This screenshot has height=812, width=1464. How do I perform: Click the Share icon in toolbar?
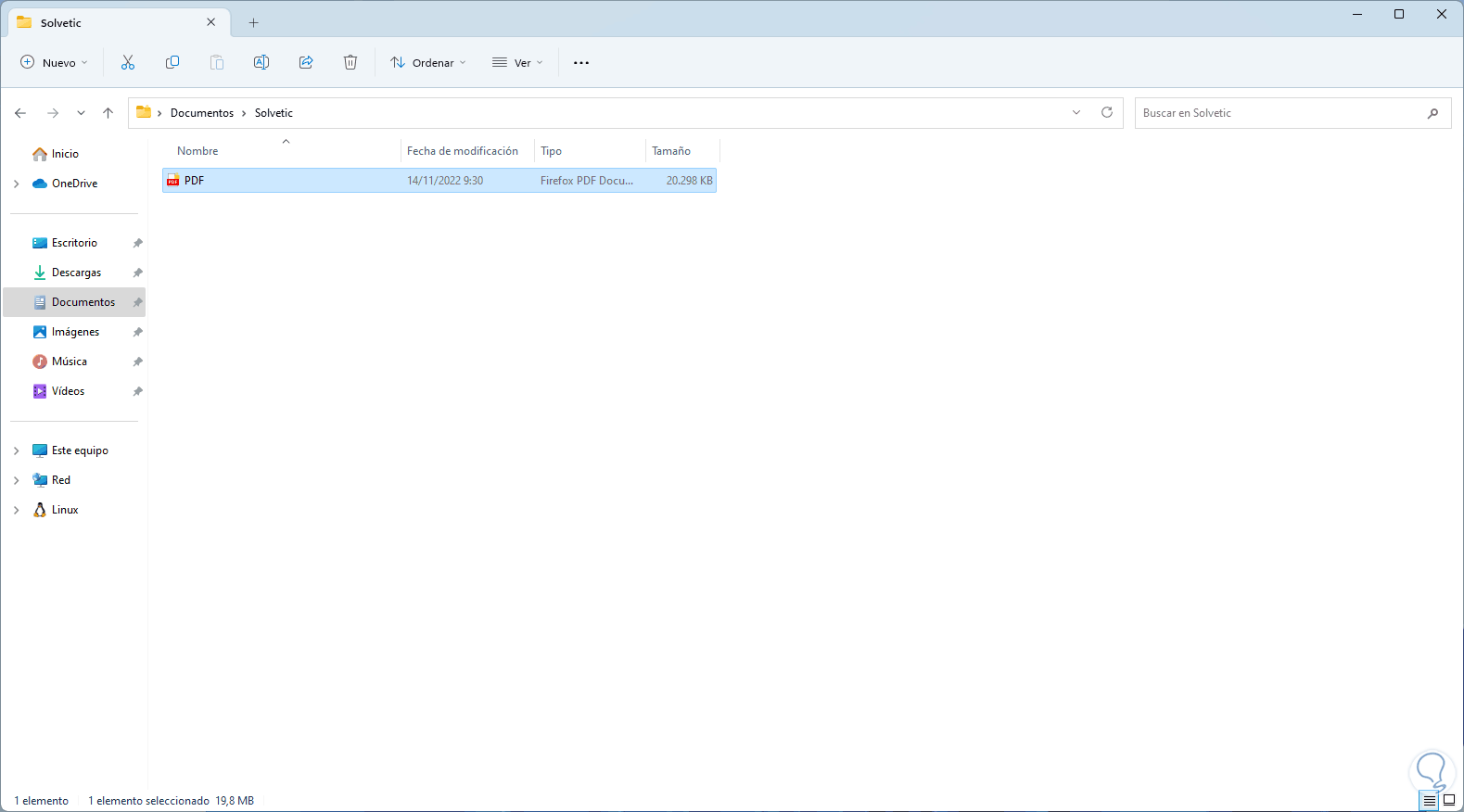click(x=306, y=62)
